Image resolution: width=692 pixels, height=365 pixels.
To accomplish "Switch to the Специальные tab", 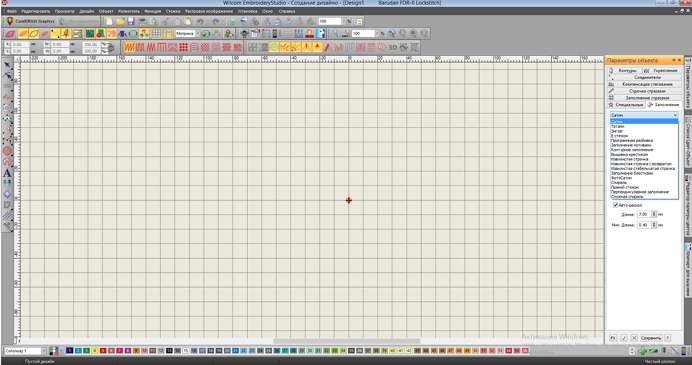I will tap(626, 105).
